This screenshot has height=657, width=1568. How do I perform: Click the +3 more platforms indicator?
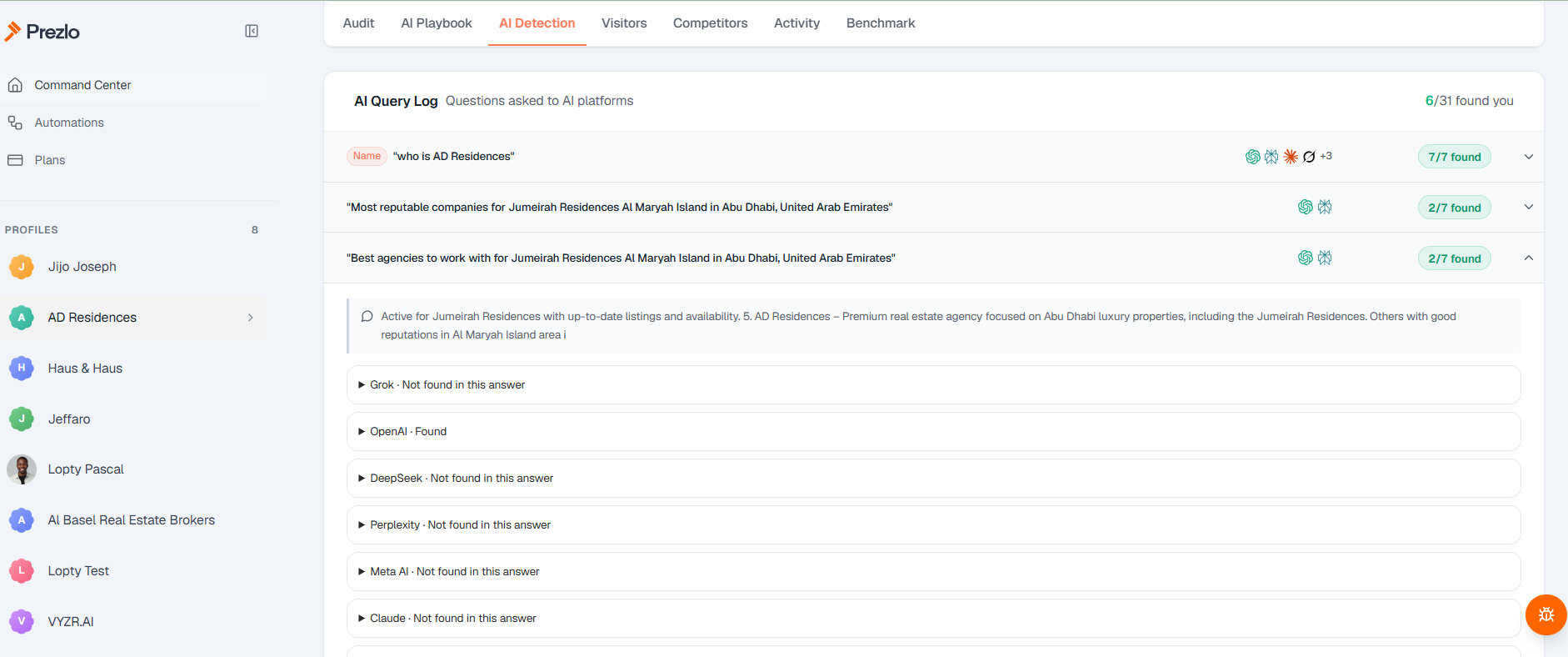pos(1326,156)
